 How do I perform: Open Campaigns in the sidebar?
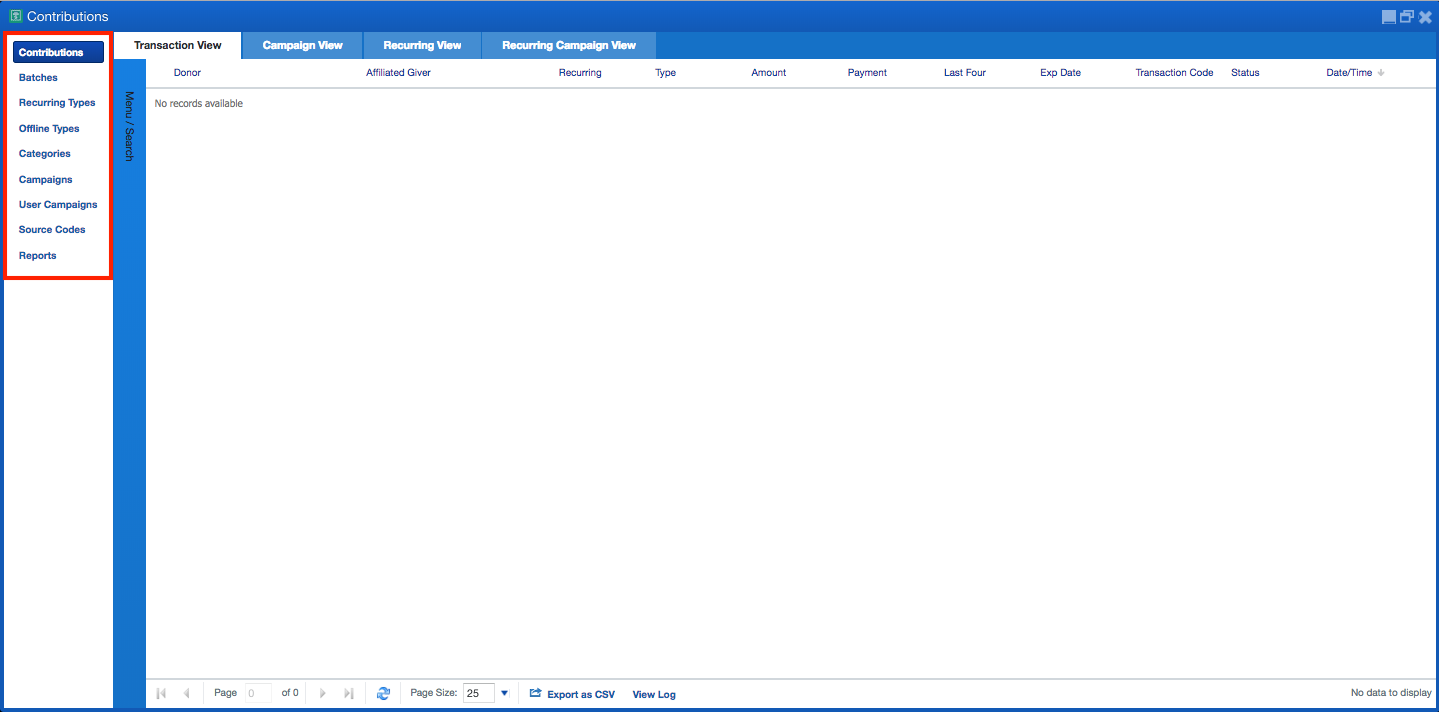coord(46,179)
